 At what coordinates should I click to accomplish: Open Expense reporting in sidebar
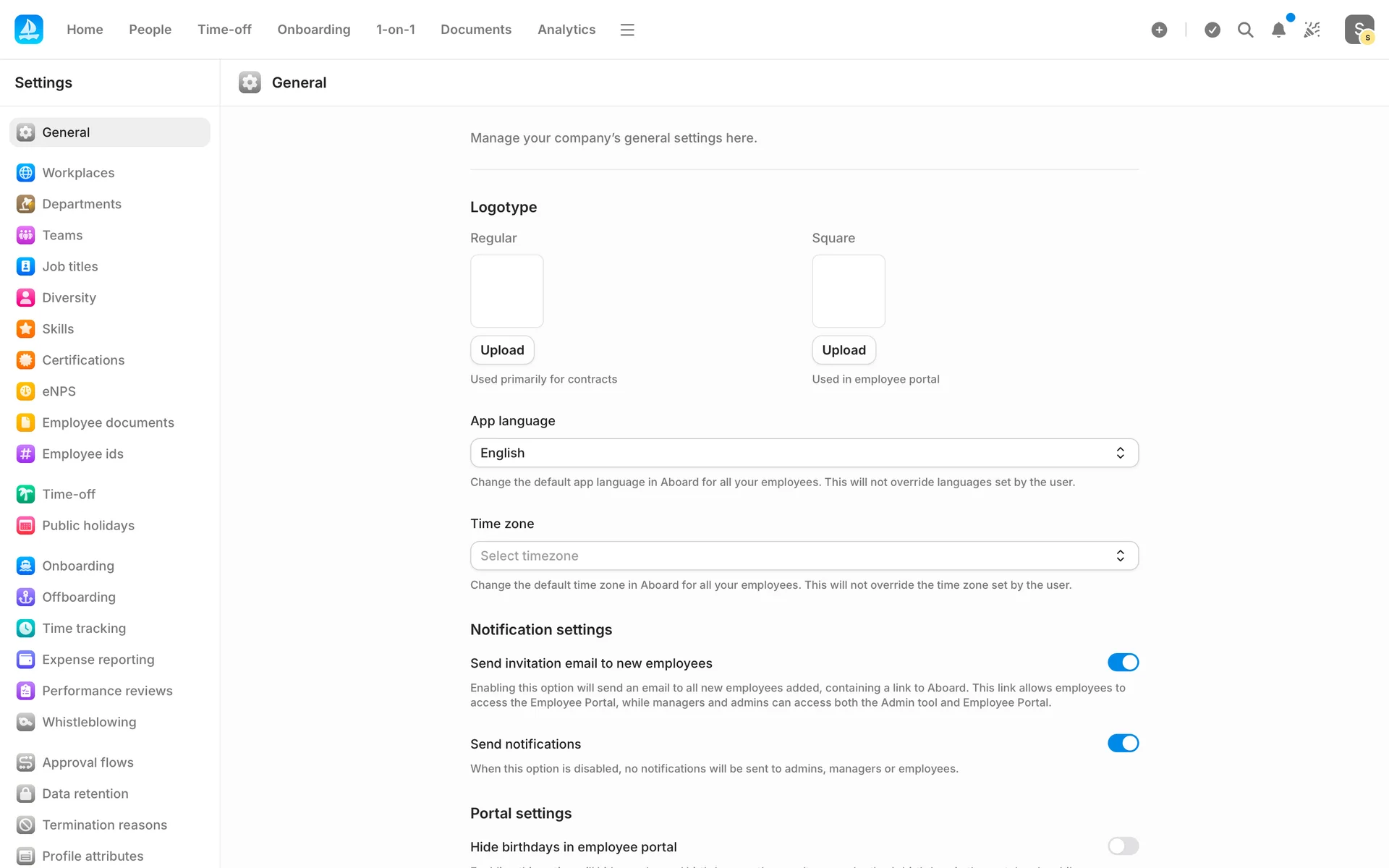(x=98, y=660)
